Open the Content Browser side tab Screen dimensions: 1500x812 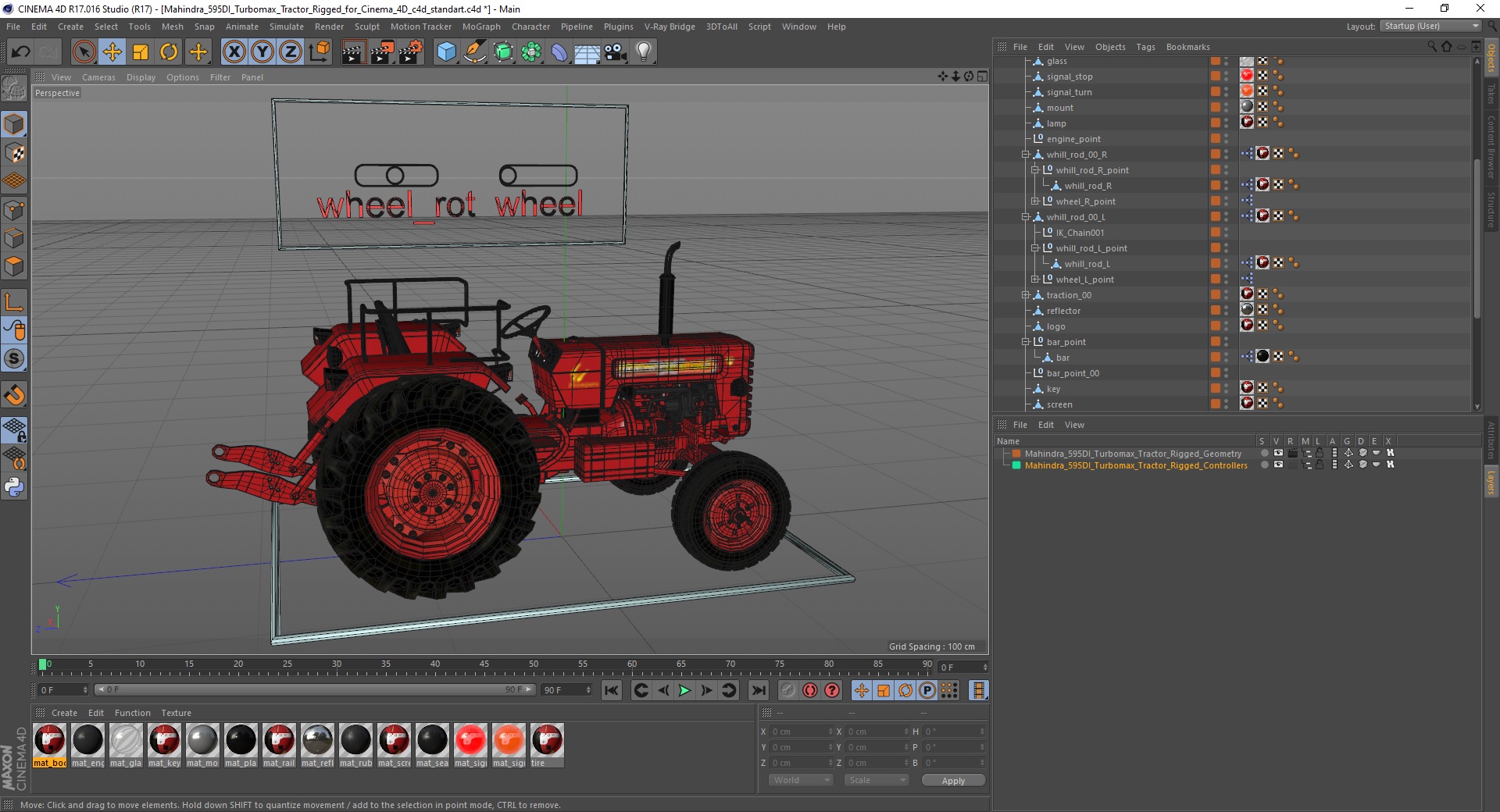[1491, 148]
